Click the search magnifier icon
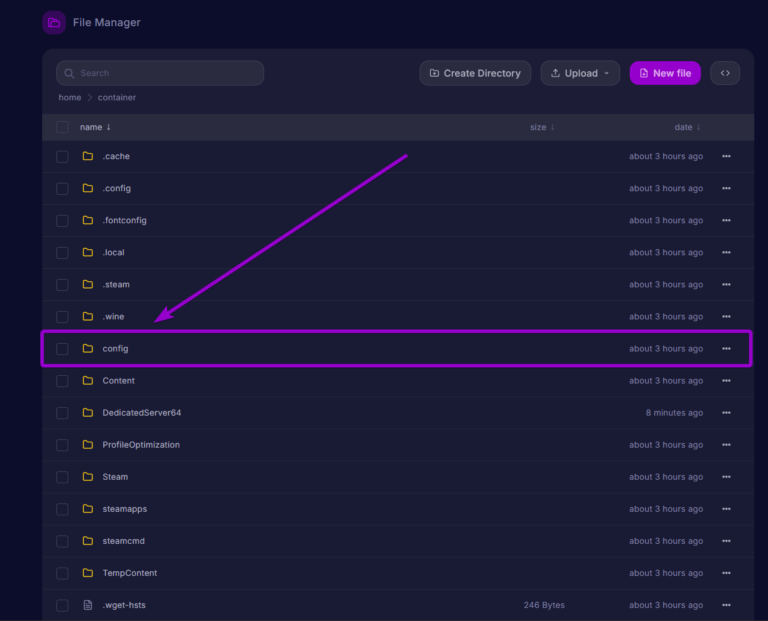The image size is (768, 621). [69, 73]
